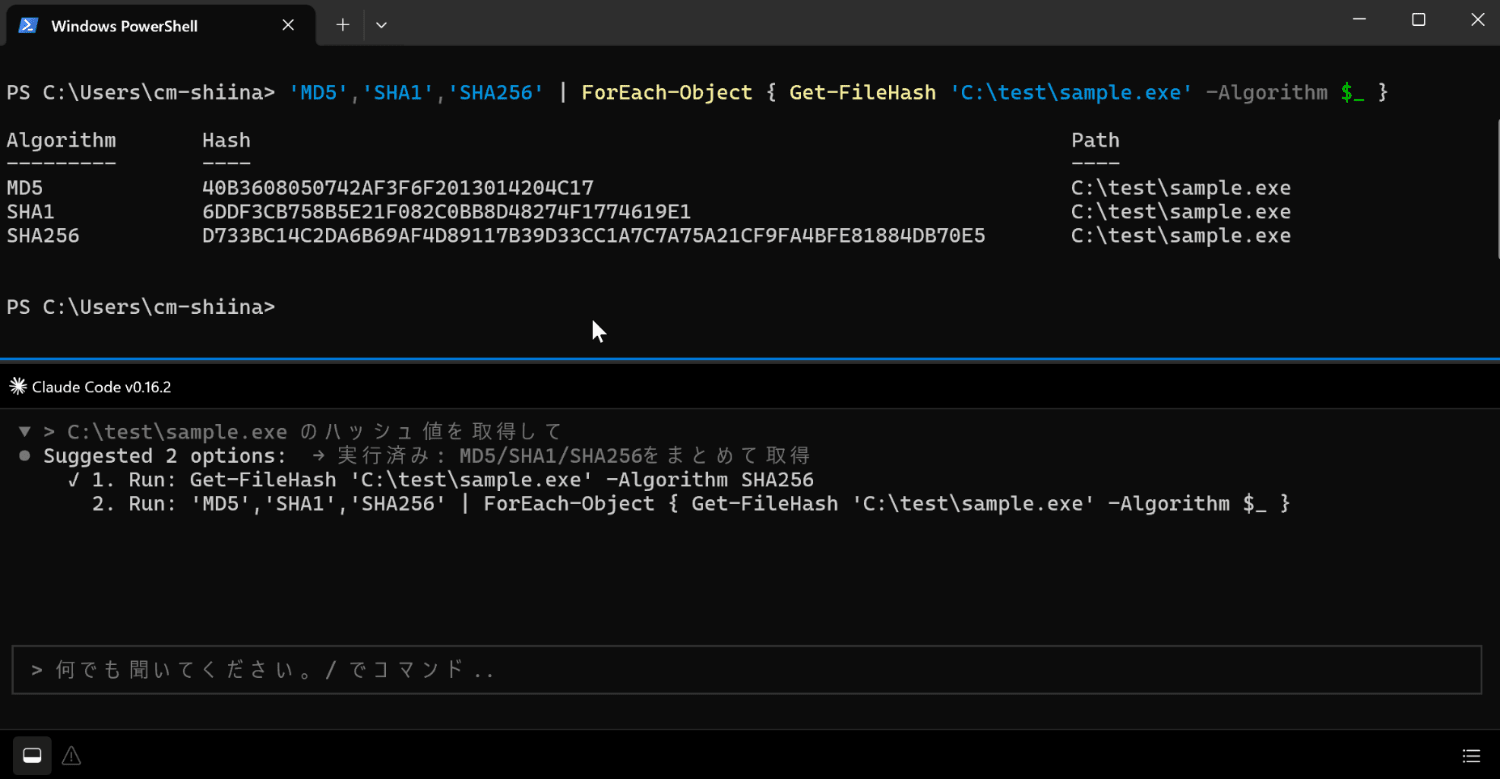Viewport: 1500px width, 779px height.
Task: Click the Claude Code starburst logo
Action: (18, 387)
